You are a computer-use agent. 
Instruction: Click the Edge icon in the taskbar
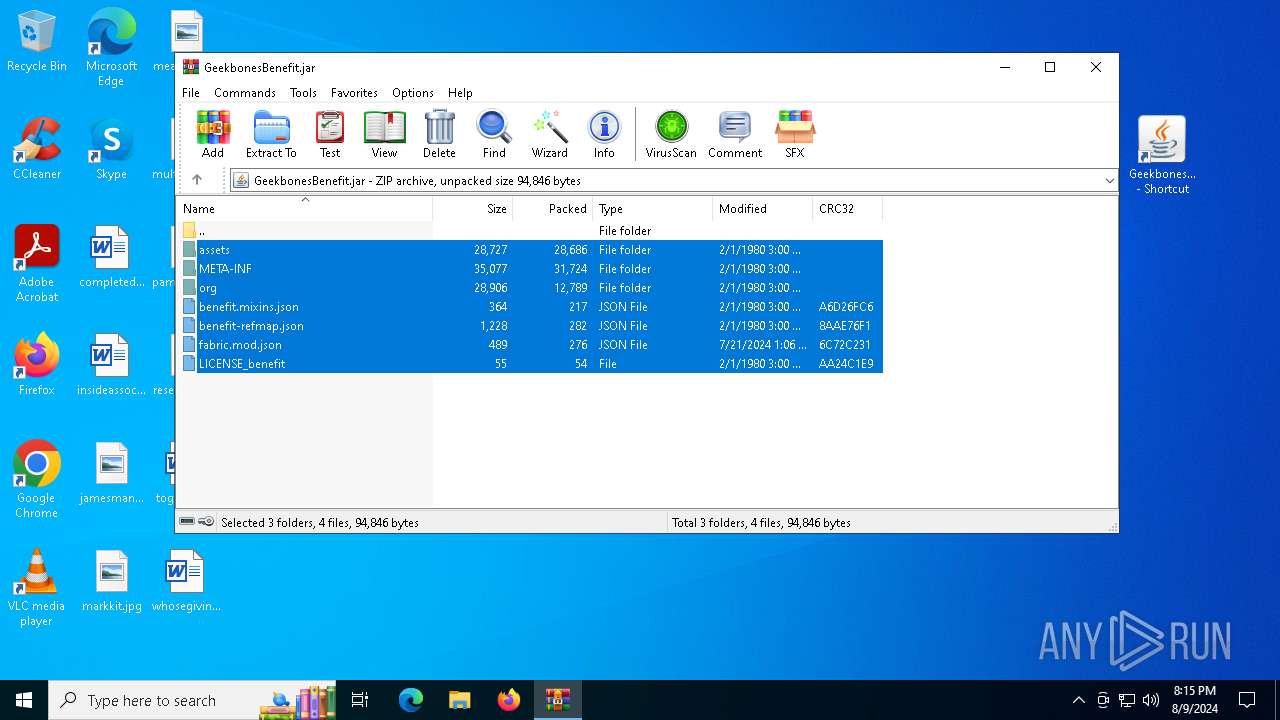pyautogui.click(x=411, y=700)
